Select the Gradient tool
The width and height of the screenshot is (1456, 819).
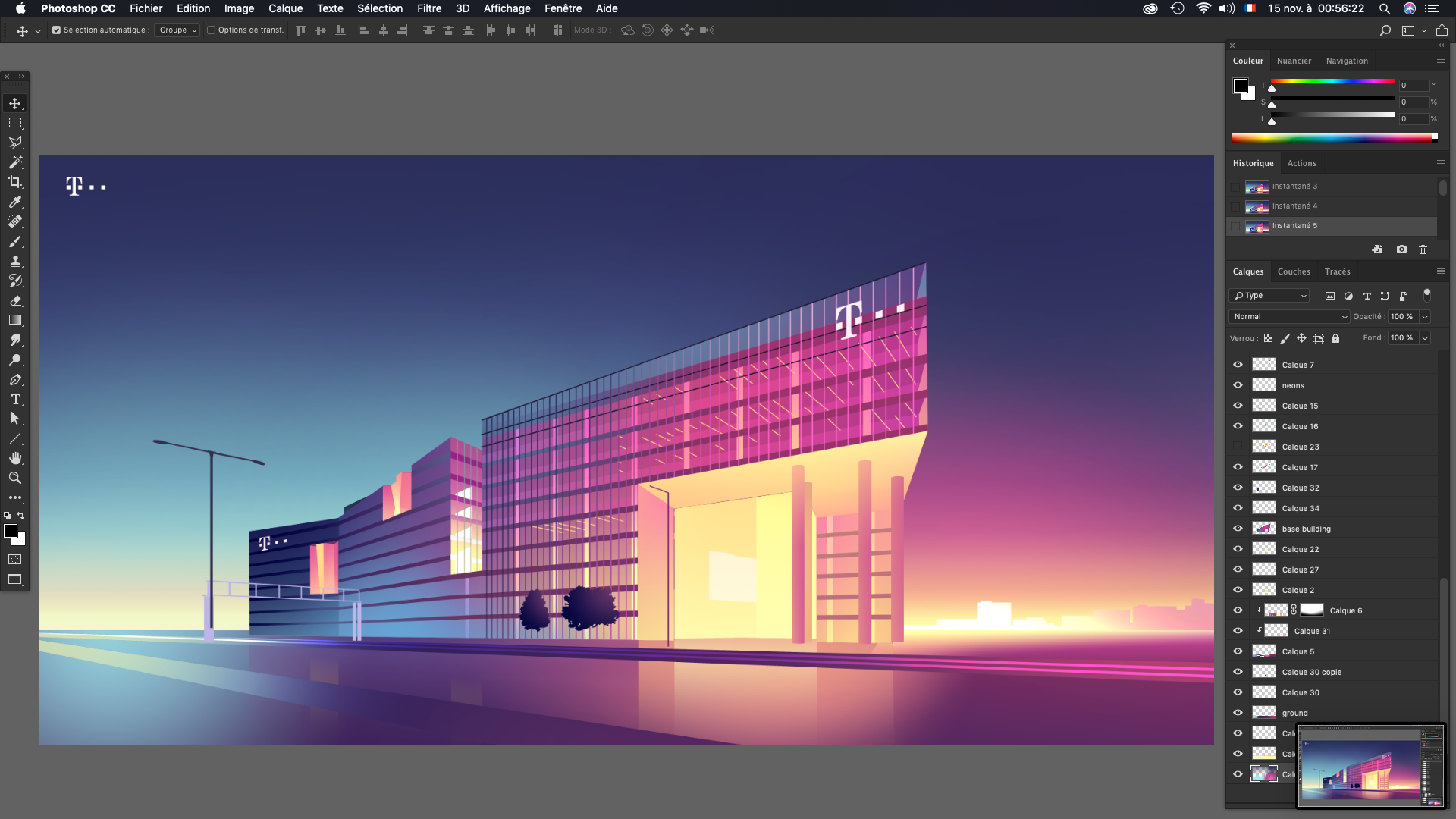click(x=15, y=320)
